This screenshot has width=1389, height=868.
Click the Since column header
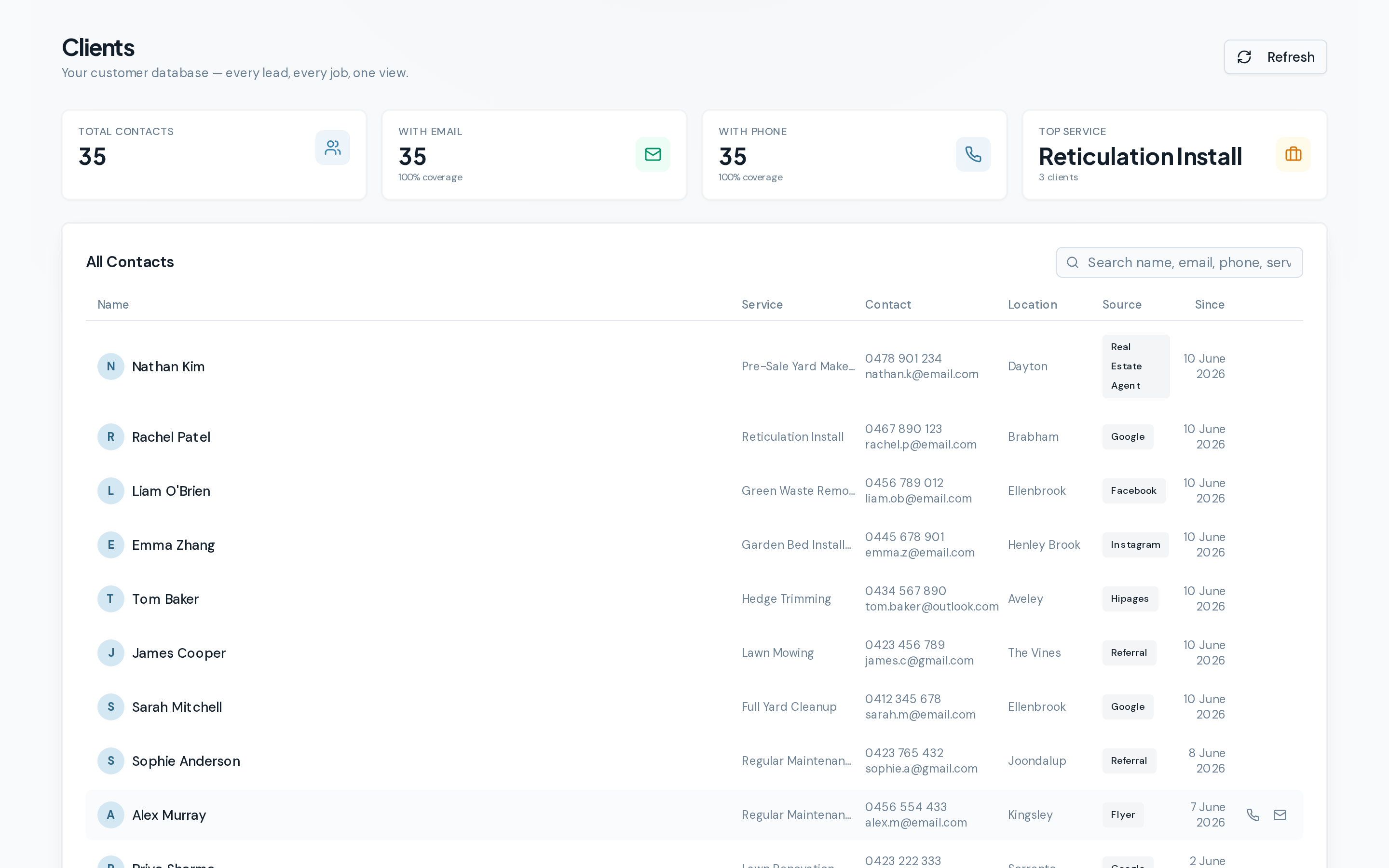1210,304
